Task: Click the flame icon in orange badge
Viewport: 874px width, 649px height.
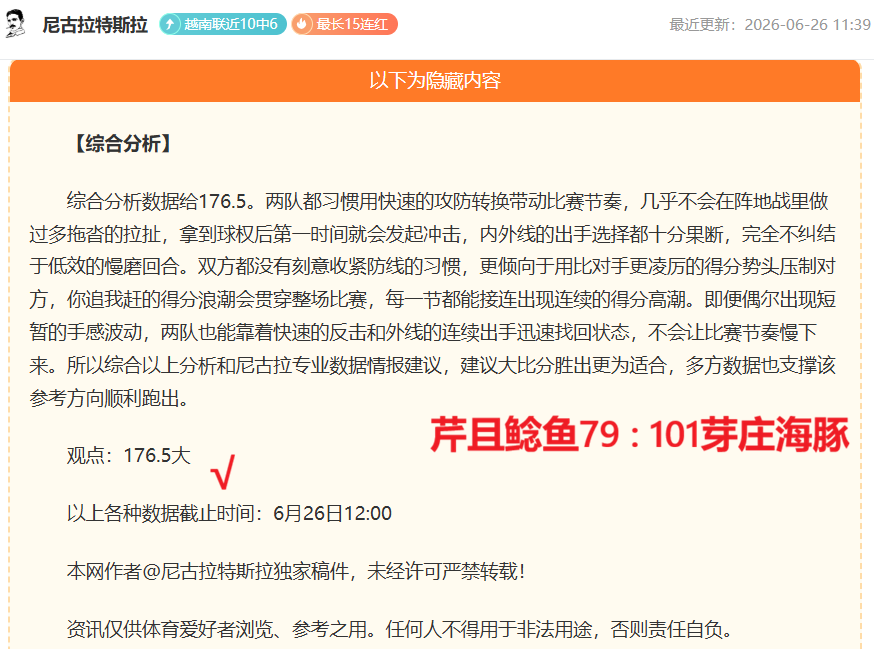Action: (x=302, y=25)
